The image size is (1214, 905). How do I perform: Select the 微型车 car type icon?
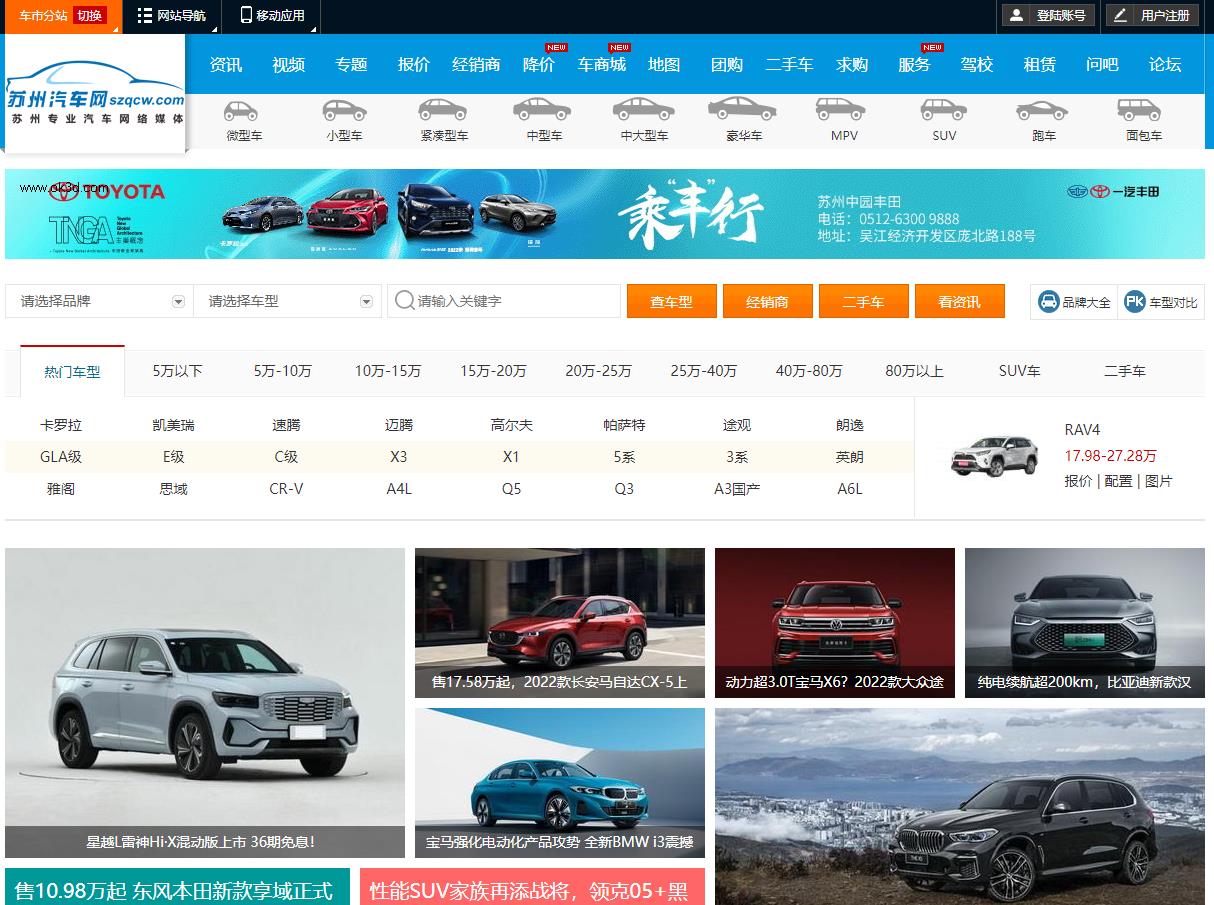tap(243, 110)
